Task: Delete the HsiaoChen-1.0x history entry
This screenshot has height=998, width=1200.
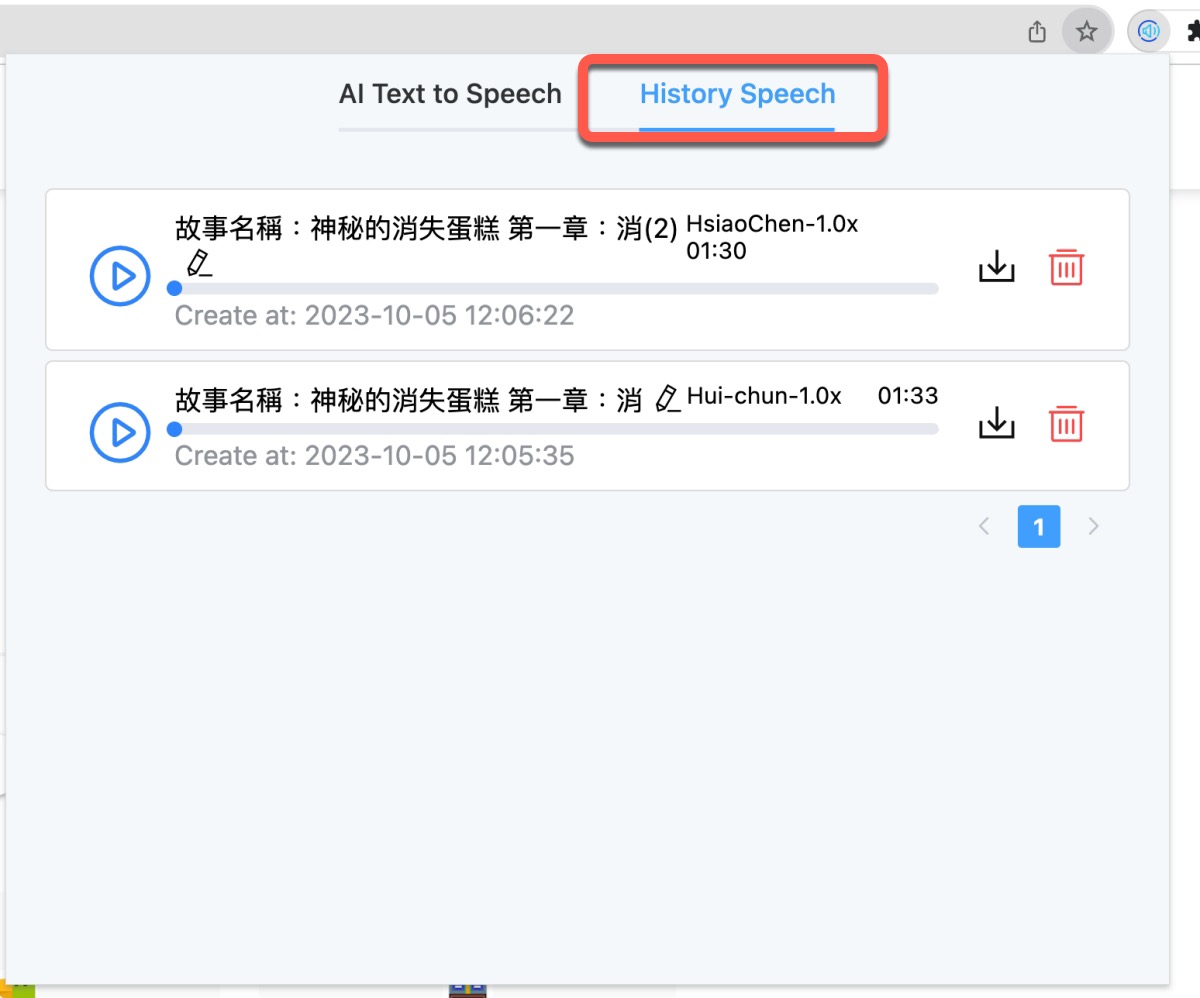Action: click(x=1066, y=267)
